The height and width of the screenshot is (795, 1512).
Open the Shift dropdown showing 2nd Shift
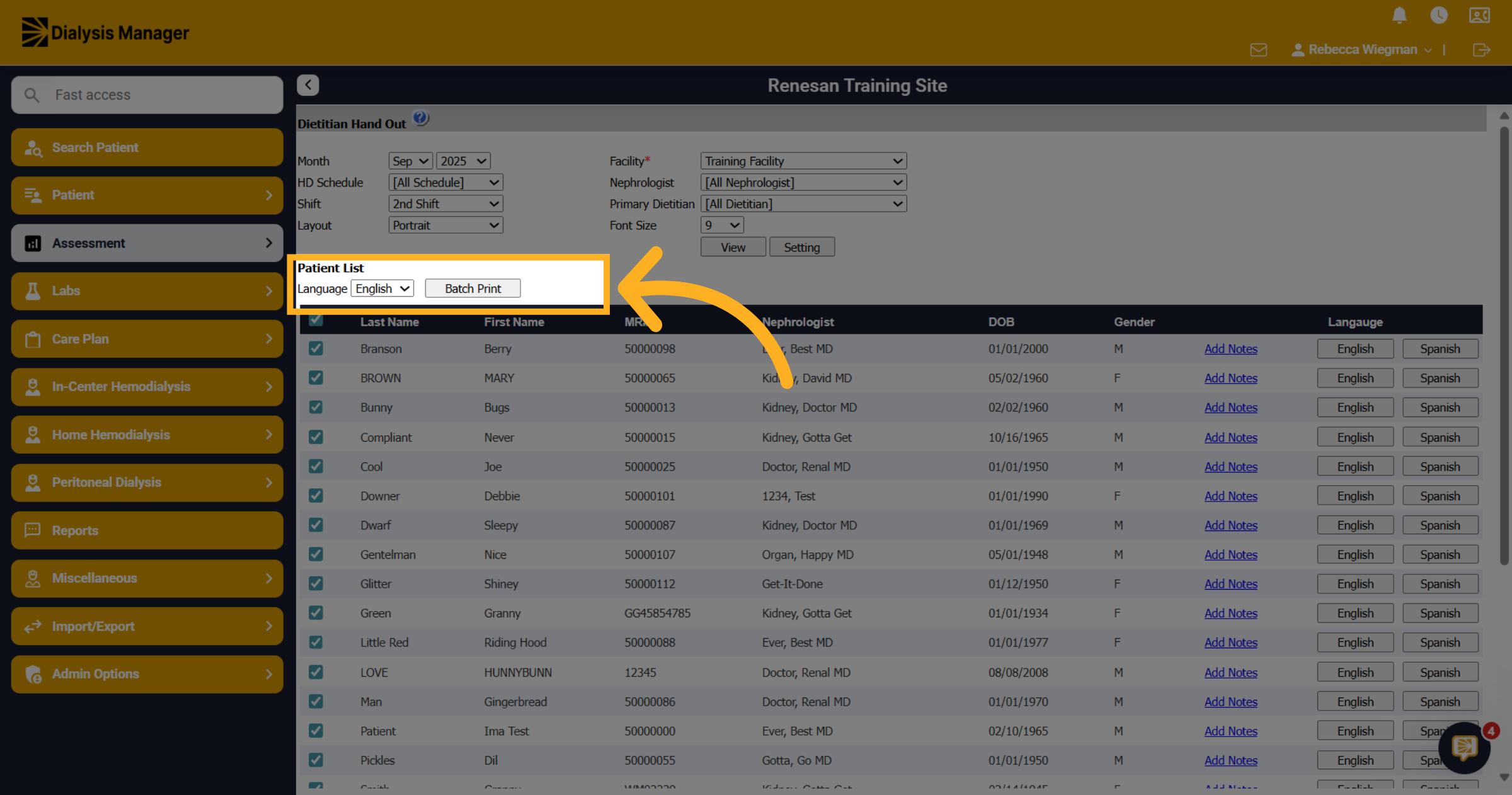pyautogui.click(x=445, y=204)
